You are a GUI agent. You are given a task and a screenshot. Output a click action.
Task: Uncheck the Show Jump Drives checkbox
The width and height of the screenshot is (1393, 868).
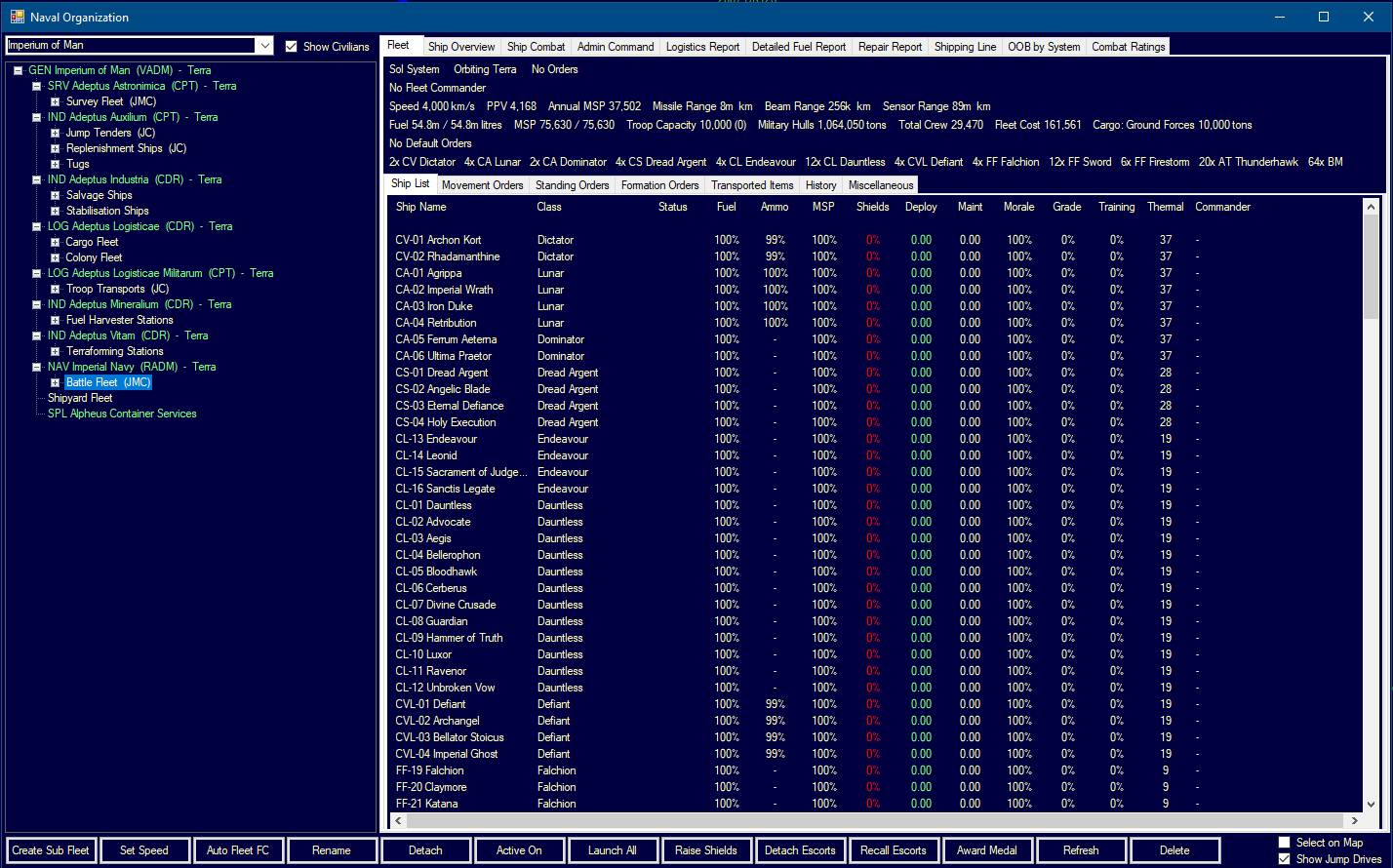pyautogui.click(x=1285, y=859)
